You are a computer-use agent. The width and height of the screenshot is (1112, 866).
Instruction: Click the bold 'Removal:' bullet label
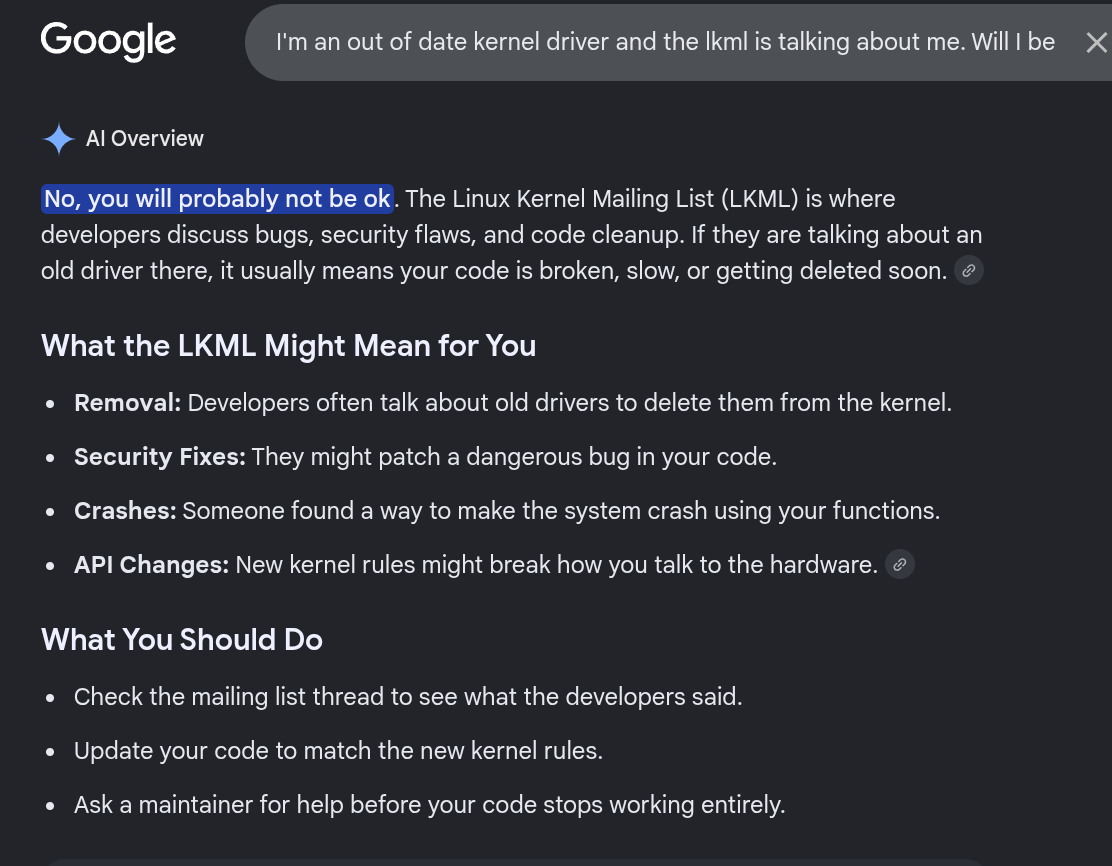[128, 403]
